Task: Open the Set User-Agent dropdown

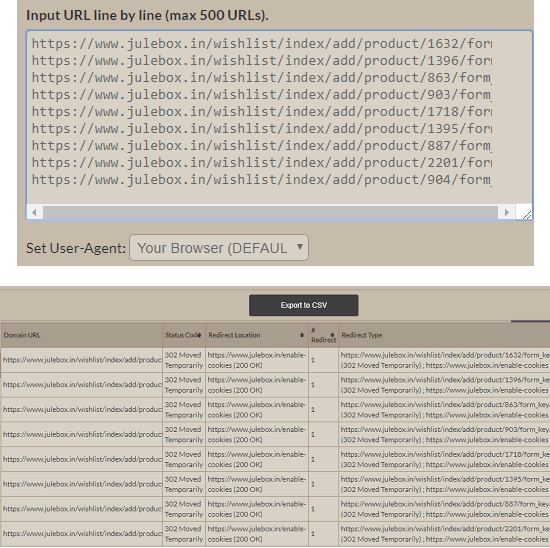Action: pyautogui.click(x=219, y=248)
